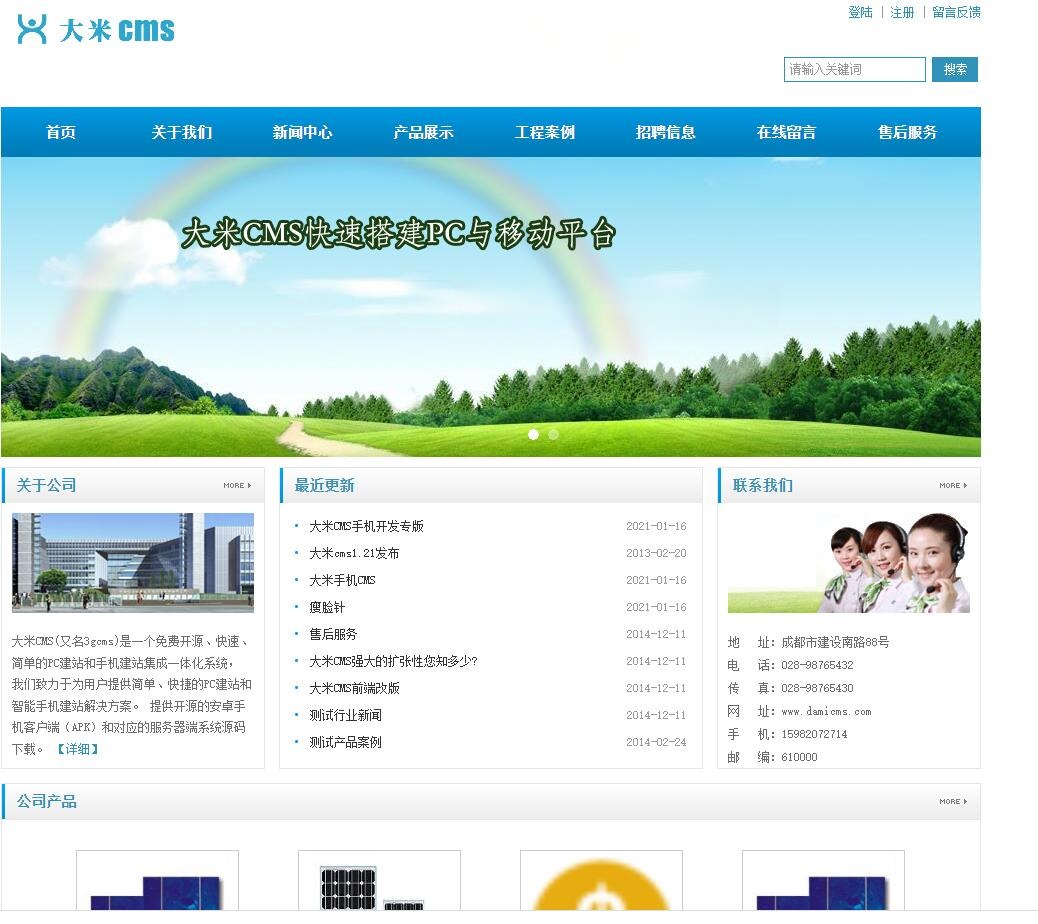The image size is (1038, 924).
Task: Open the 首页 navigation menu item
Action: tap(61, 131)
